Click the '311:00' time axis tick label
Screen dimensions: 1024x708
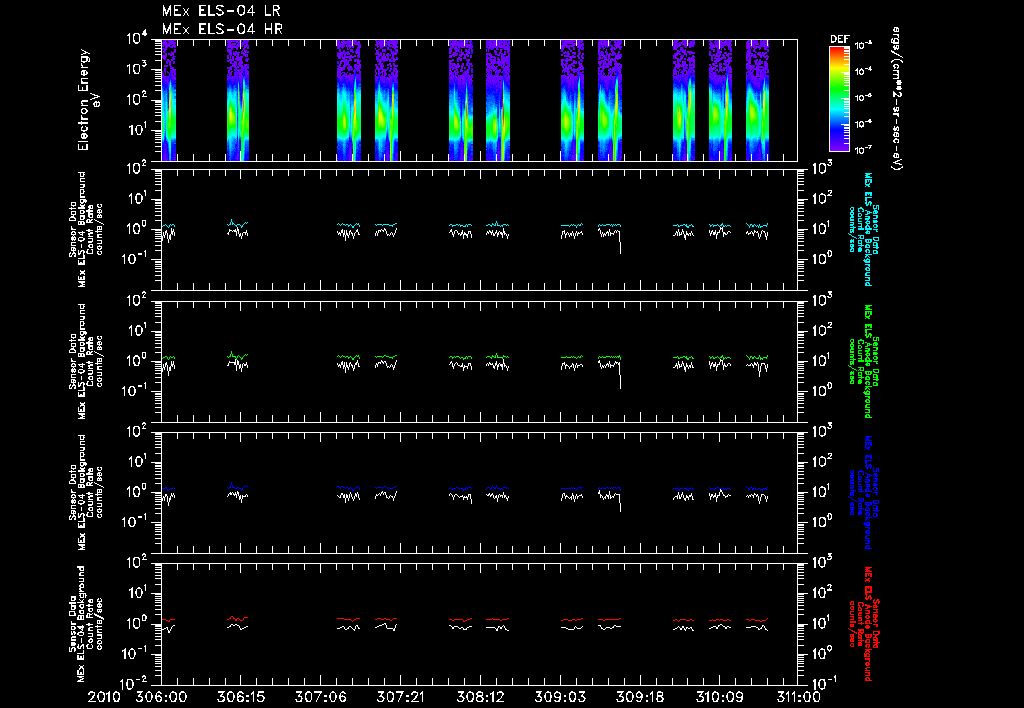[x=797, y=697]
